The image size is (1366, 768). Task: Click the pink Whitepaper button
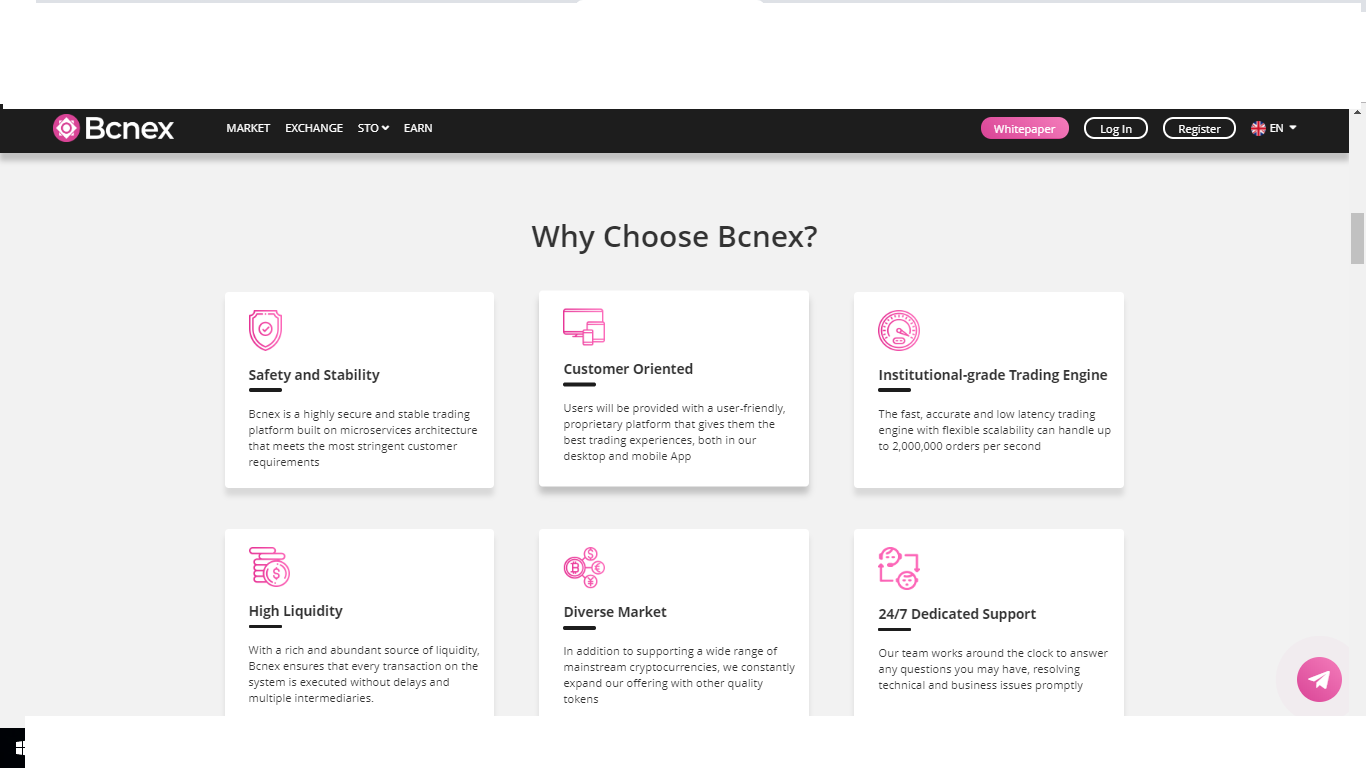tap(1024, 129)
